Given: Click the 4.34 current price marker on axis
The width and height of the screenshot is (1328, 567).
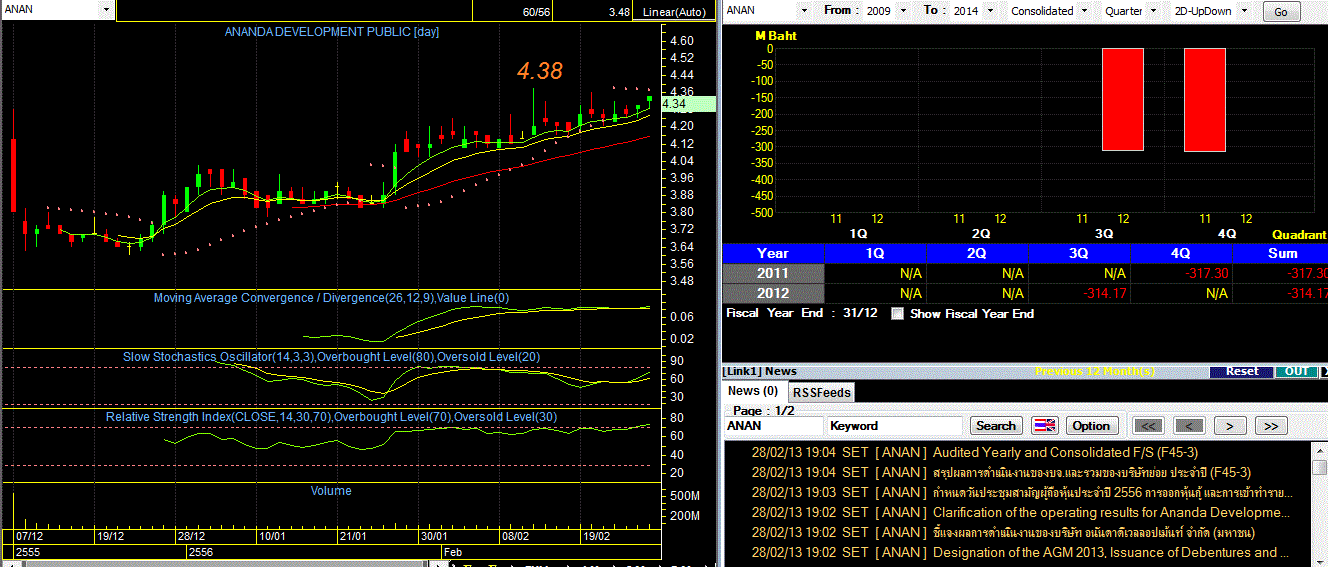Looking at the screenshot, I should point(689,104).
